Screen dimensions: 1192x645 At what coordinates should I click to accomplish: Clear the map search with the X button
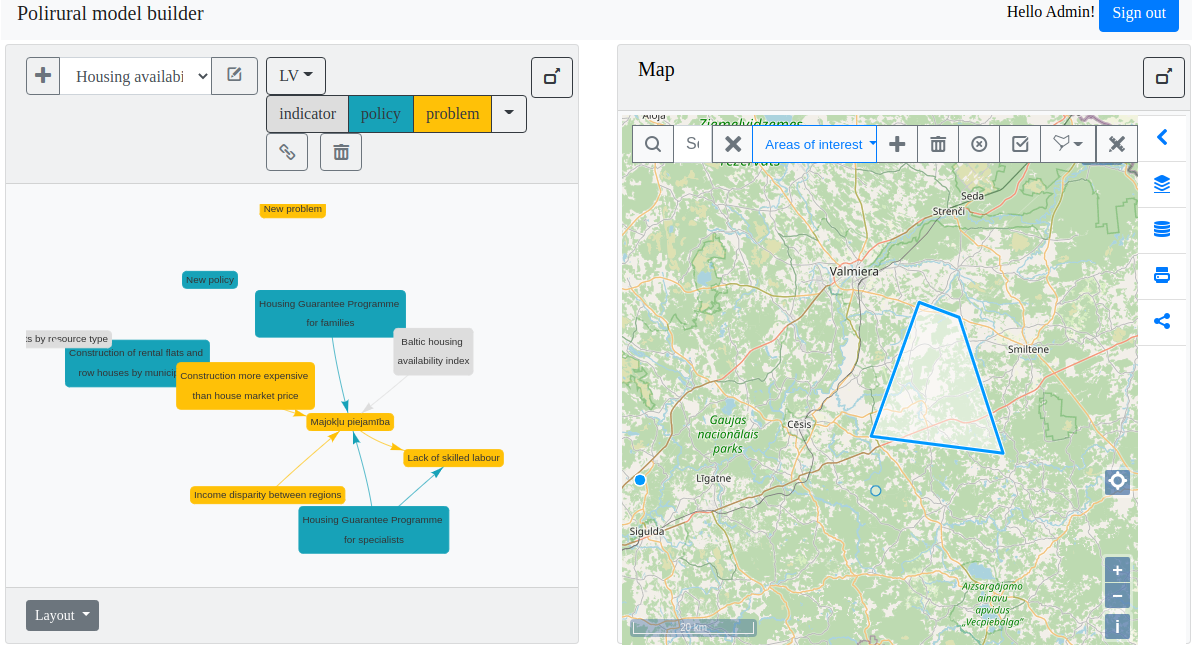[x=733, y=144]
